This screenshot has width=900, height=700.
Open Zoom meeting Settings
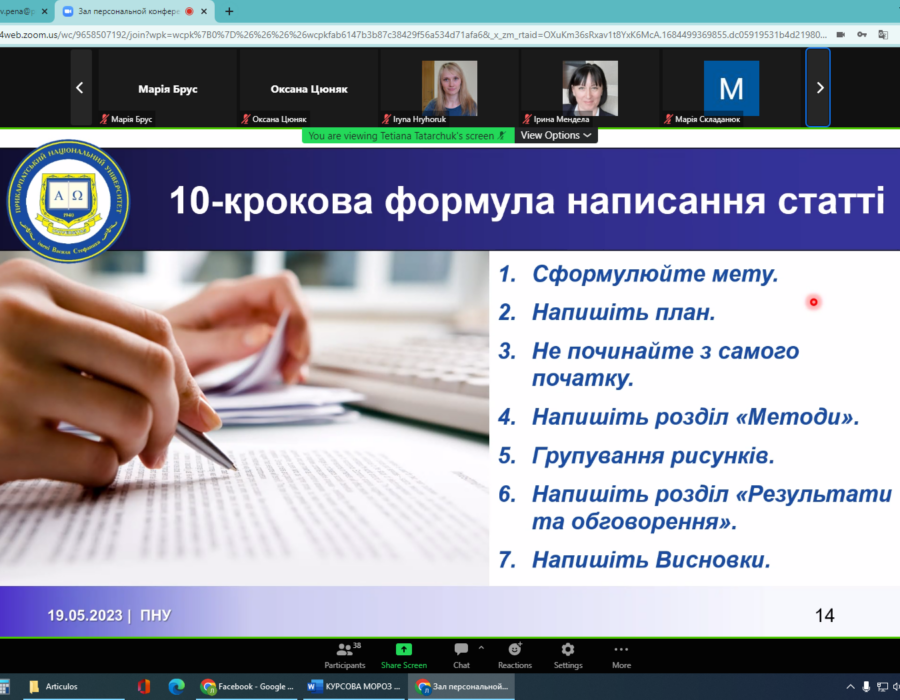(x=568, y=655)
